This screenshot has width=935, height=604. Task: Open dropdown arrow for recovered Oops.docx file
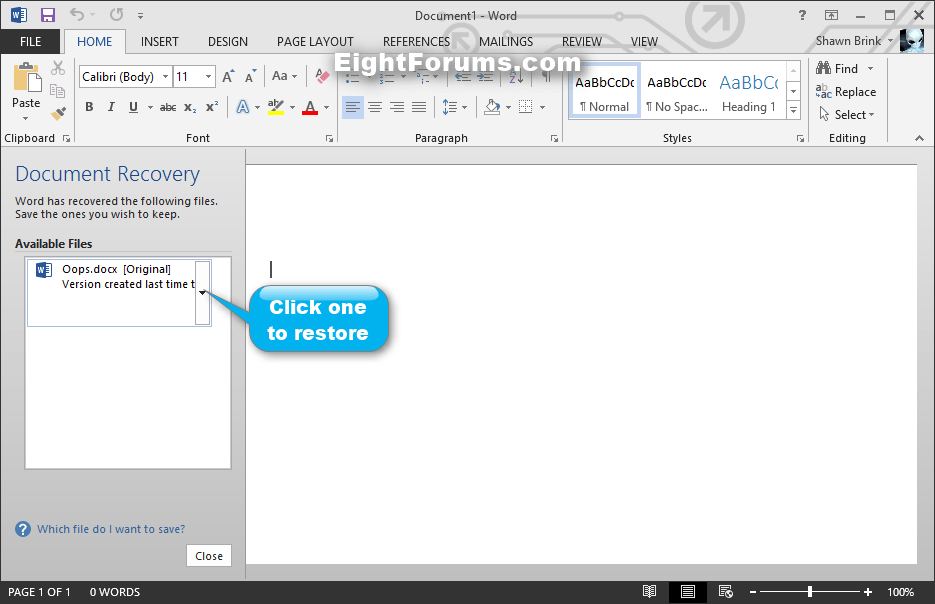(203, 292)
